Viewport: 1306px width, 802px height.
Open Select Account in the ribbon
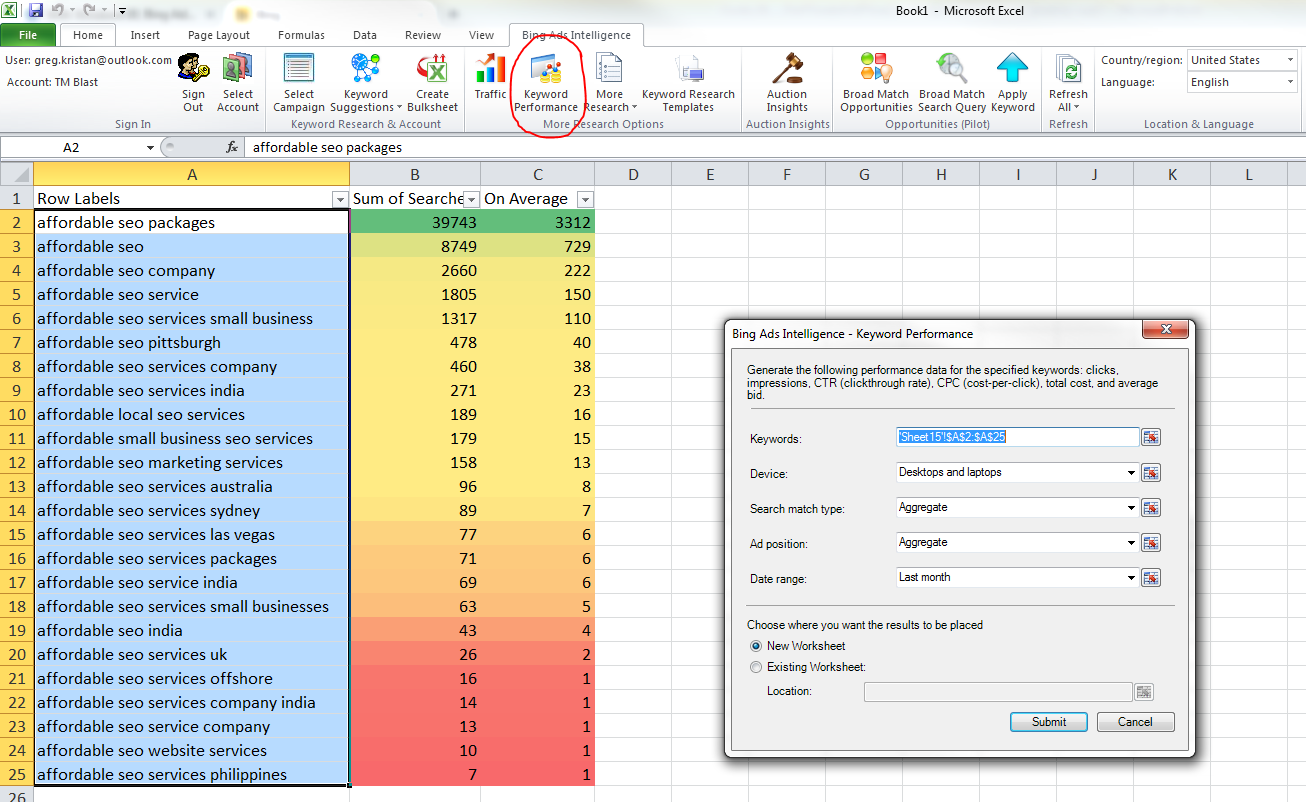[238, 83]
